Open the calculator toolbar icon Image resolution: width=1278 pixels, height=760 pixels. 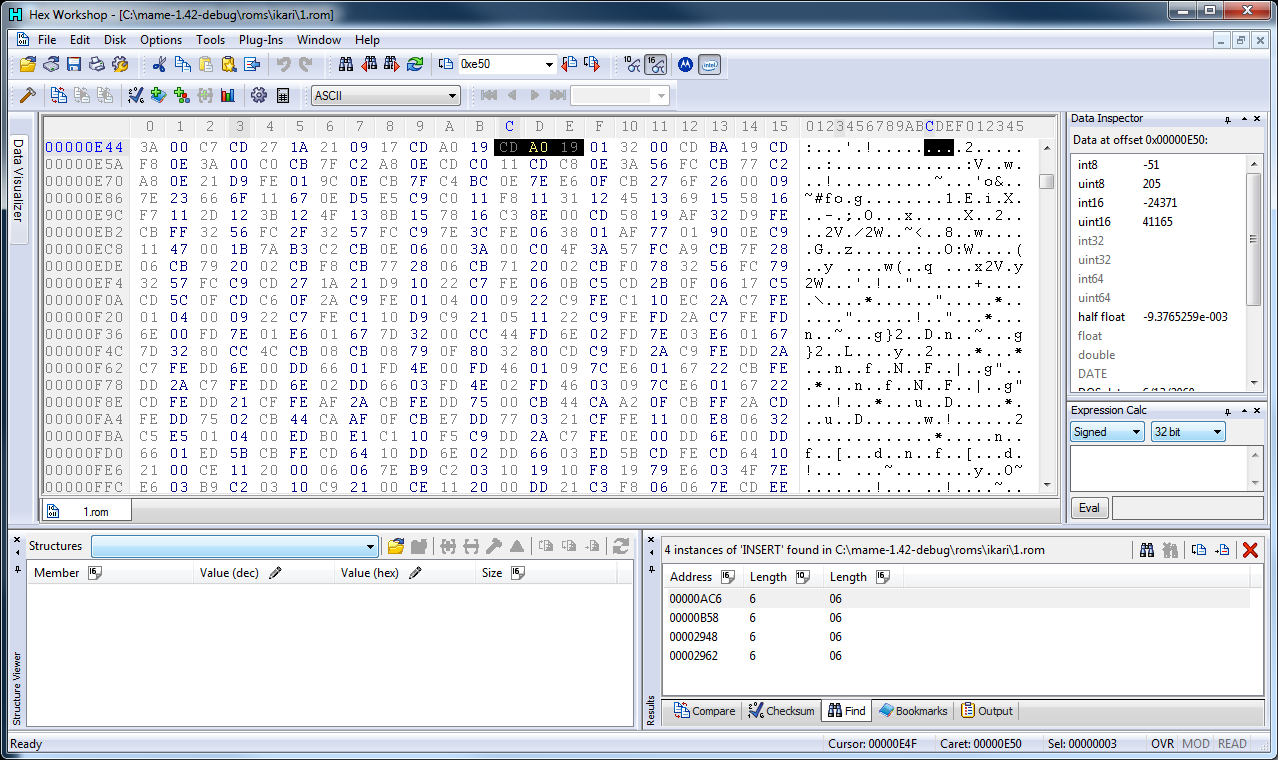click(283, 95)
